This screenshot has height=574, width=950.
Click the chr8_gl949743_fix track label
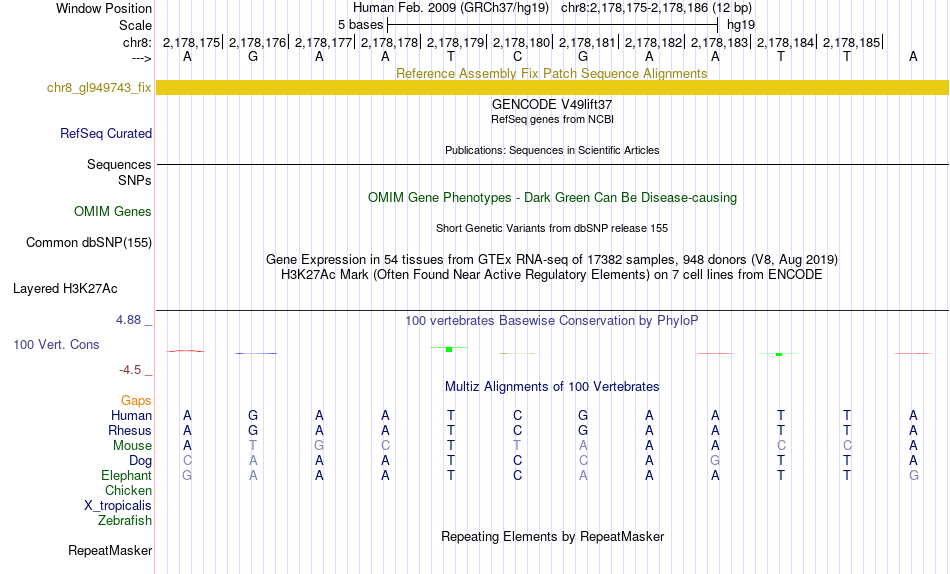click(x=99, y=87)
